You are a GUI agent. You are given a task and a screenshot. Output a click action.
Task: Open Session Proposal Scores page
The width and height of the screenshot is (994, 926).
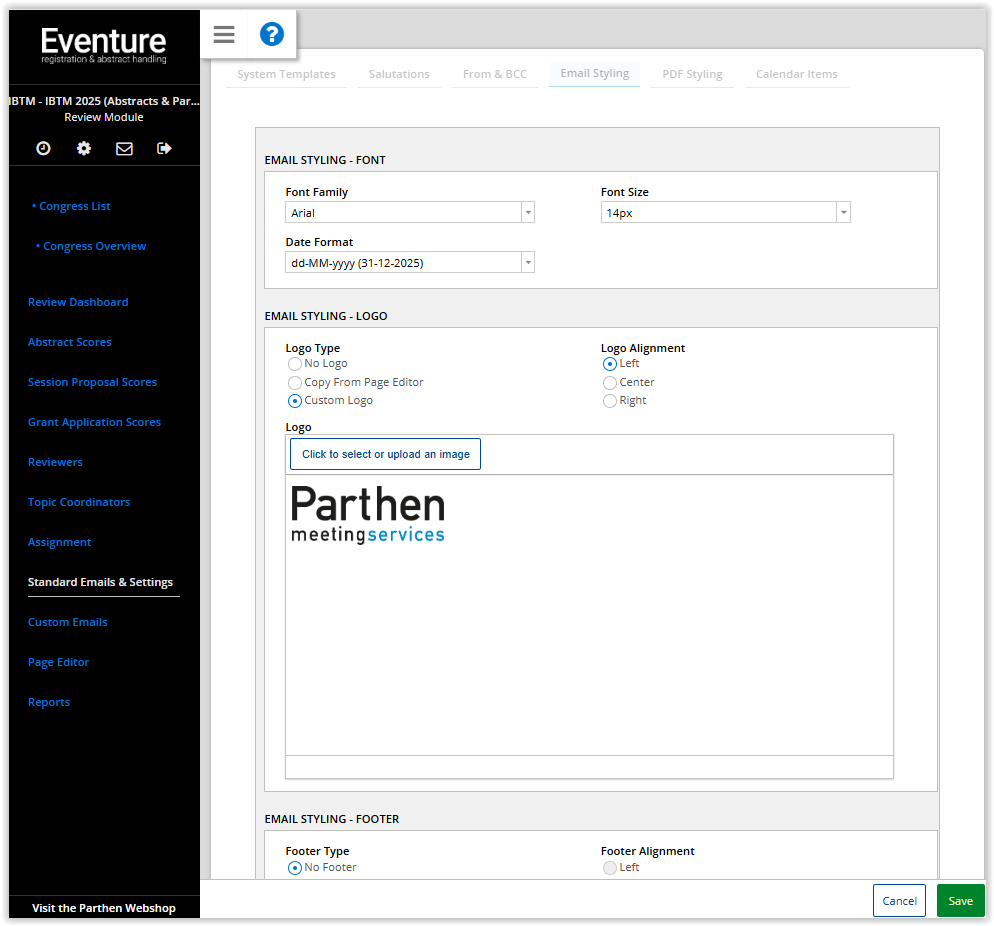[x=93, y=382]
